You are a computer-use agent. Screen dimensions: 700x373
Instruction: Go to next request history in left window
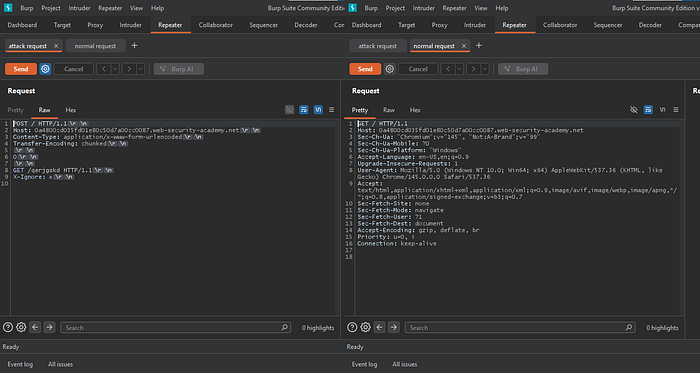(129, 69)
